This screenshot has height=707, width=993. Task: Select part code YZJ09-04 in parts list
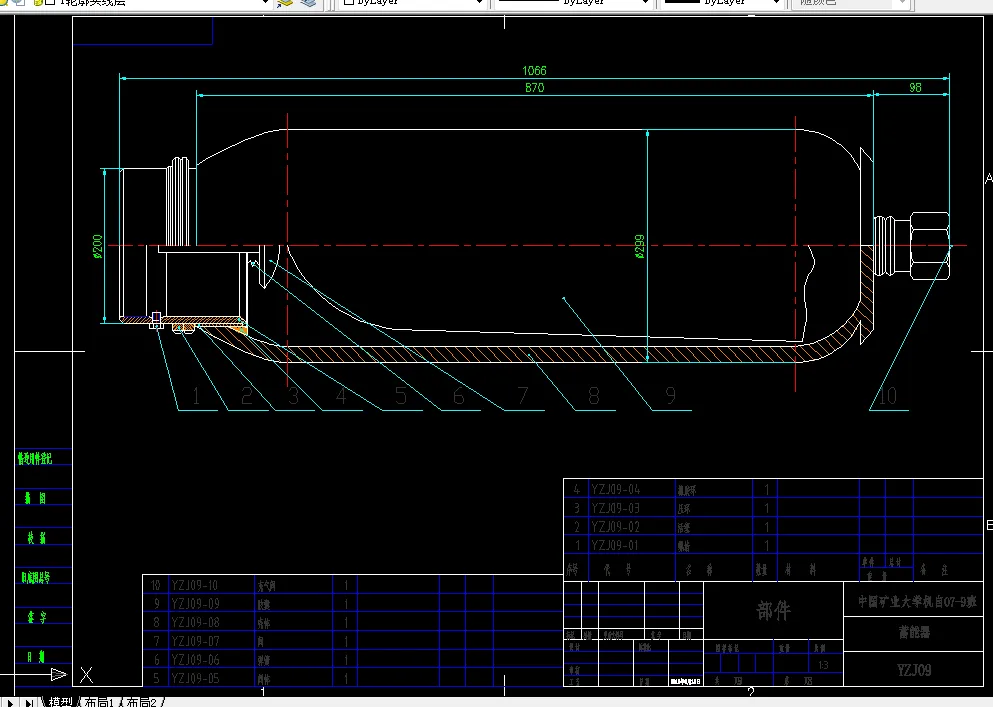click(x=615, y=490)
